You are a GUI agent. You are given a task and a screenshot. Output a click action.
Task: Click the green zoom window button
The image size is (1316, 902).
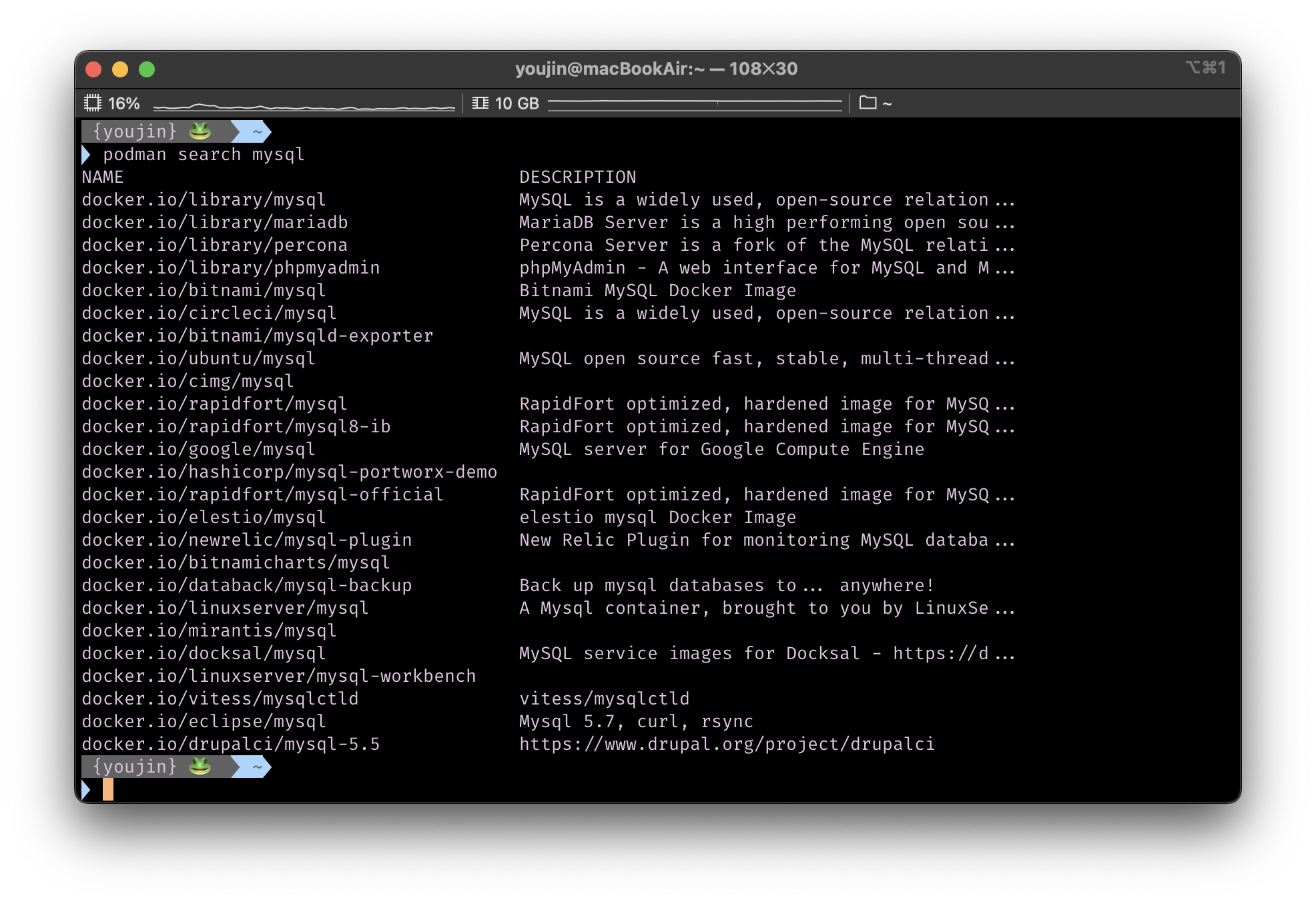coord(147,69)
